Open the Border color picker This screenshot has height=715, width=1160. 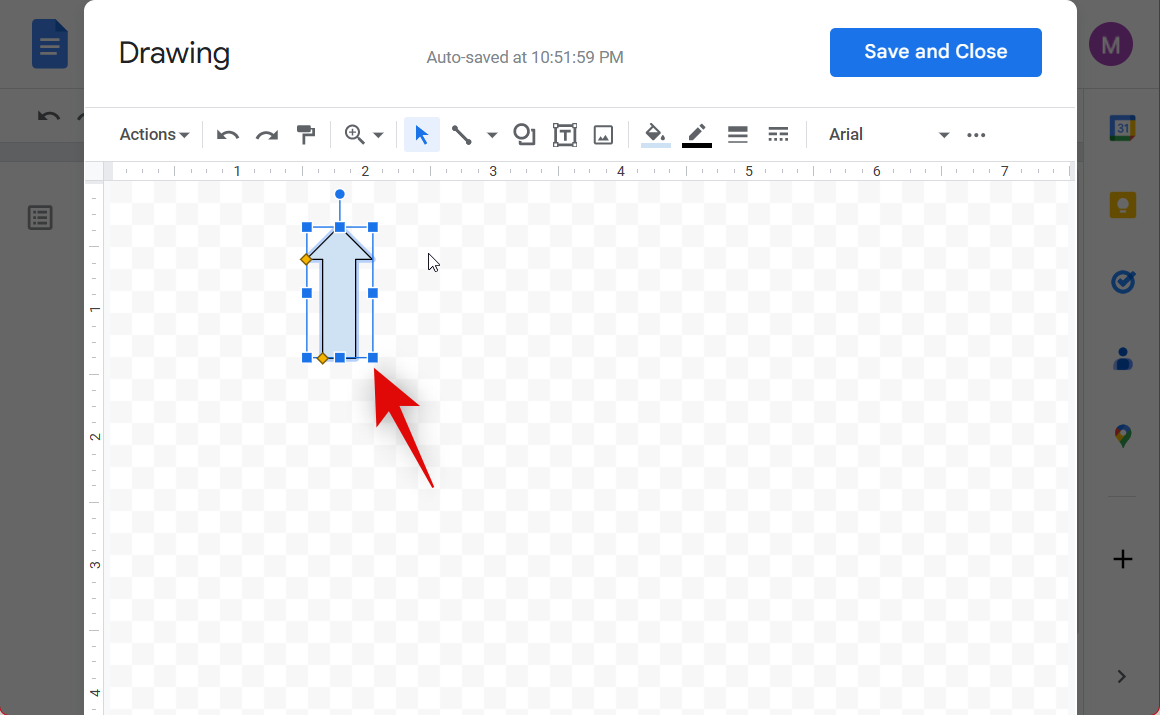(x=696, y=135)
